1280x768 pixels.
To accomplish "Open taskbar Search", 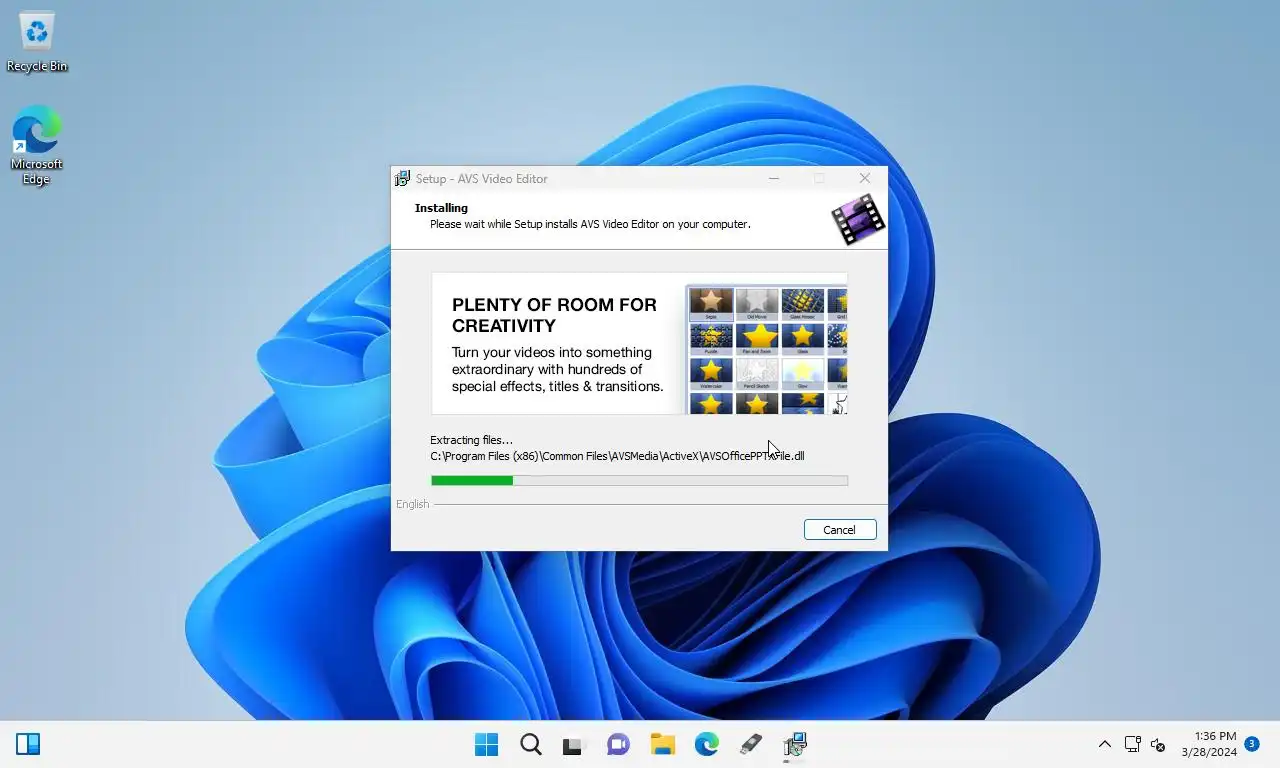I will tap(531, 744).
